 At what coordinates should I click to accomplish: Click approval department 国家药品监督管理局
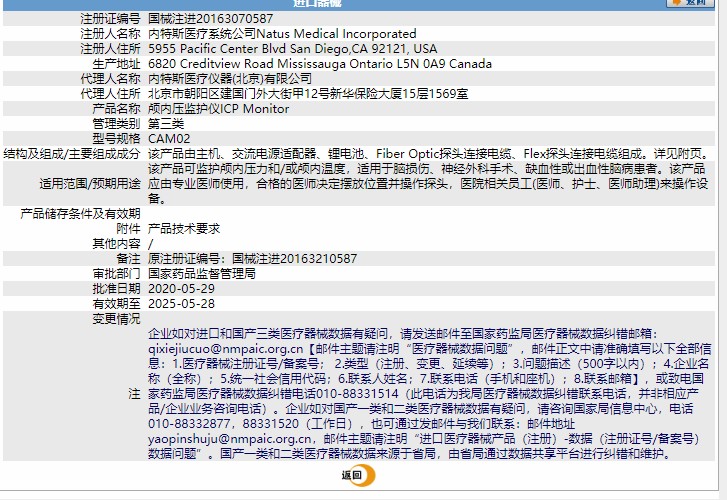click(202, 274)
